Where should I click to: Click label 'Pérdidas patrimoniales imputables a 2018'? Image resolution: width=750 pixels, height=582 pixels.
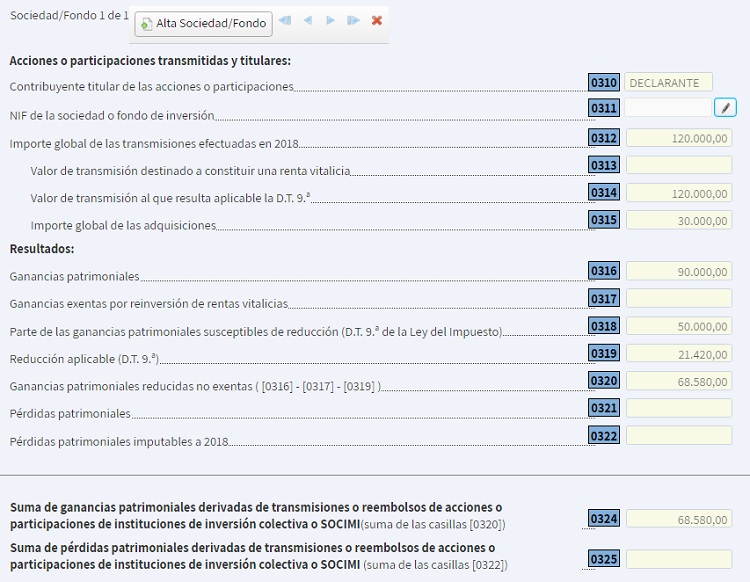(119, 441)
